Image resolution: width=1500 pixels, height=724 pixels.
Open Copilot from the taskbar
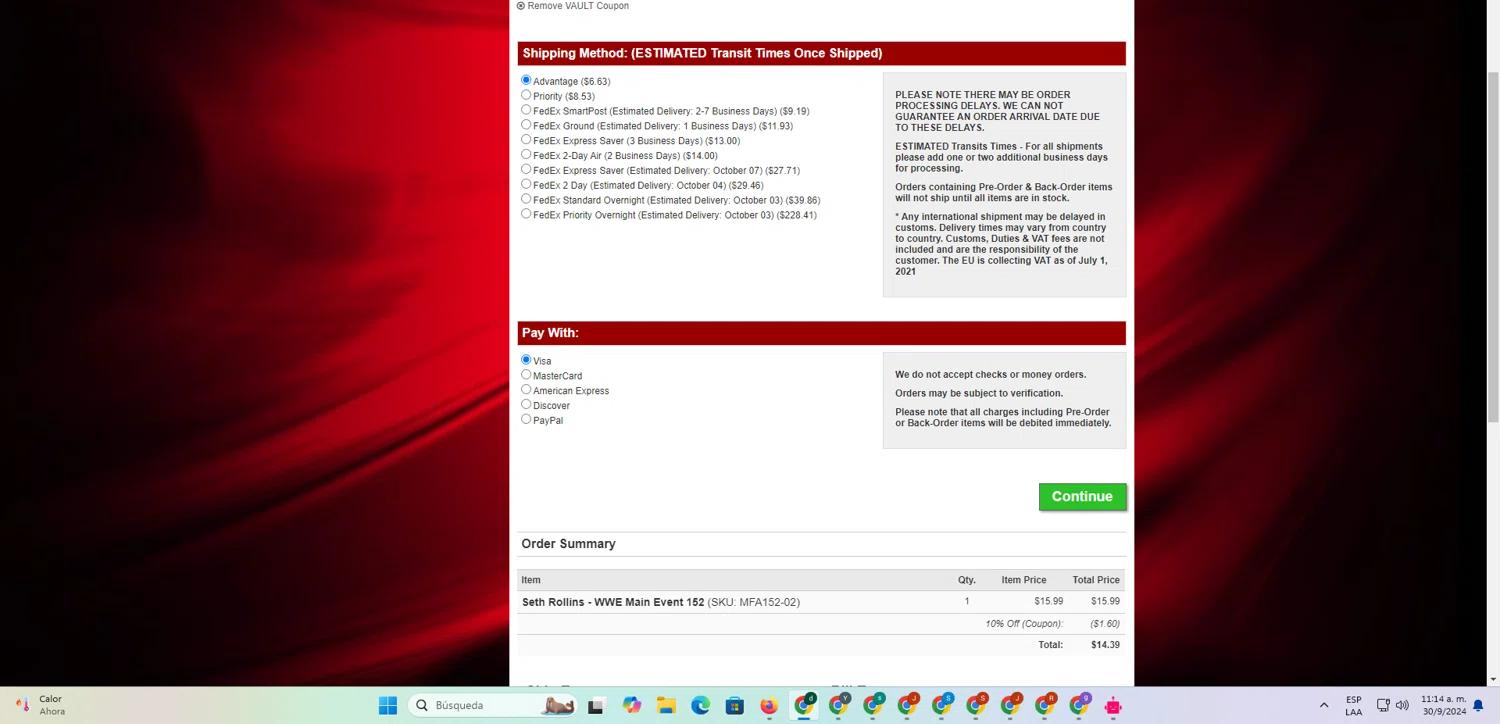632,706
